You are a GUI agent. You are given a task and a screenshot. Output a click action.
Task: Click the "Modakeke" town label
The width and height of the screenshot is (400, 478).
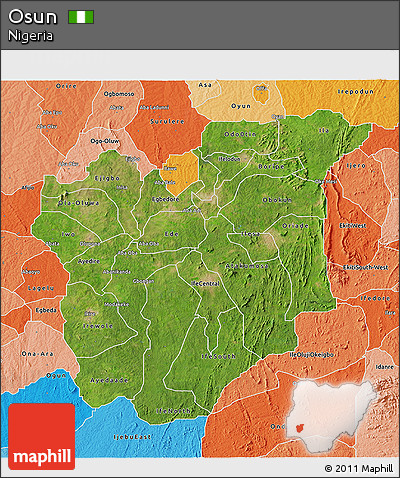(x=117, y=304)
